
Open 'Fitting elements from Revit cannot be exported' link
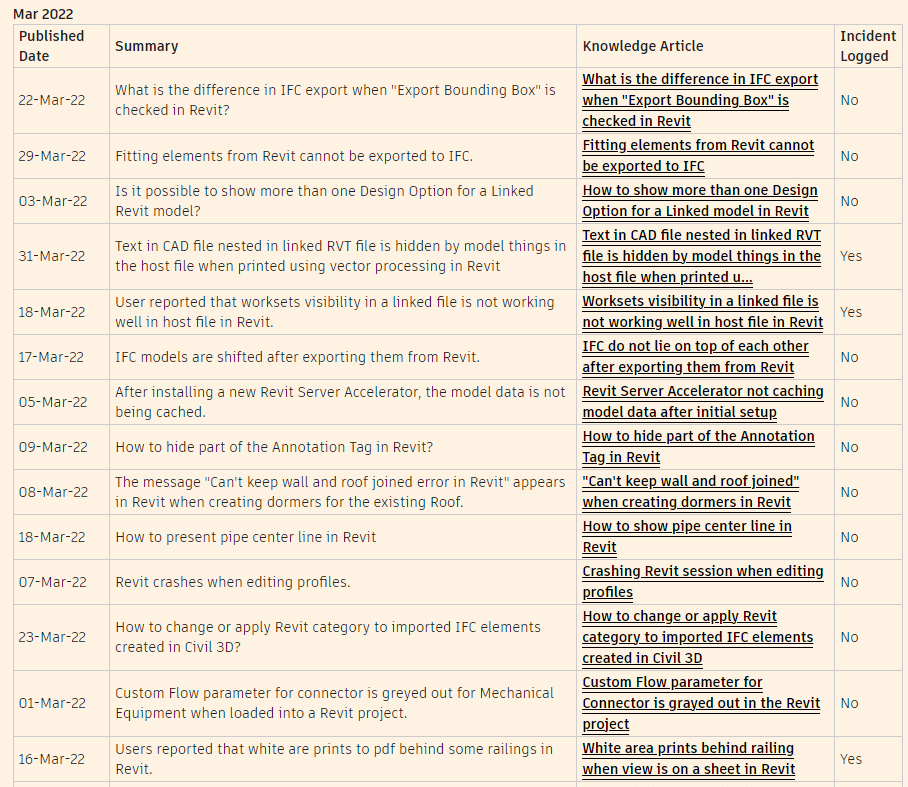[698, 156]
